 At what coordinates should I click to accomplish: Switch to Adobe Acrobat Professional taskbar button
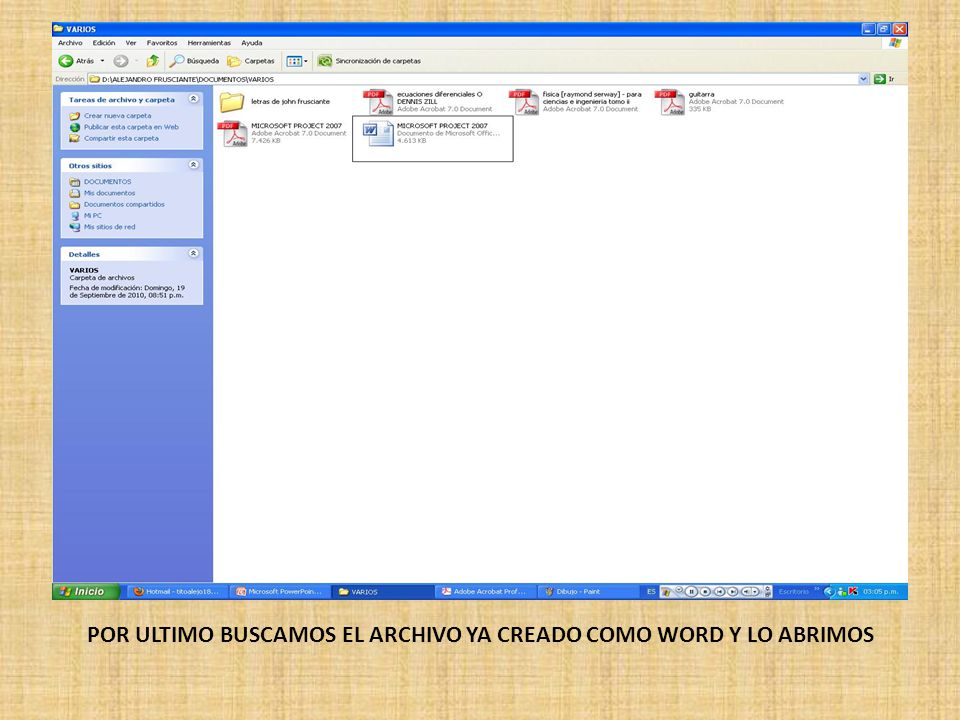(x=486, y=591)
